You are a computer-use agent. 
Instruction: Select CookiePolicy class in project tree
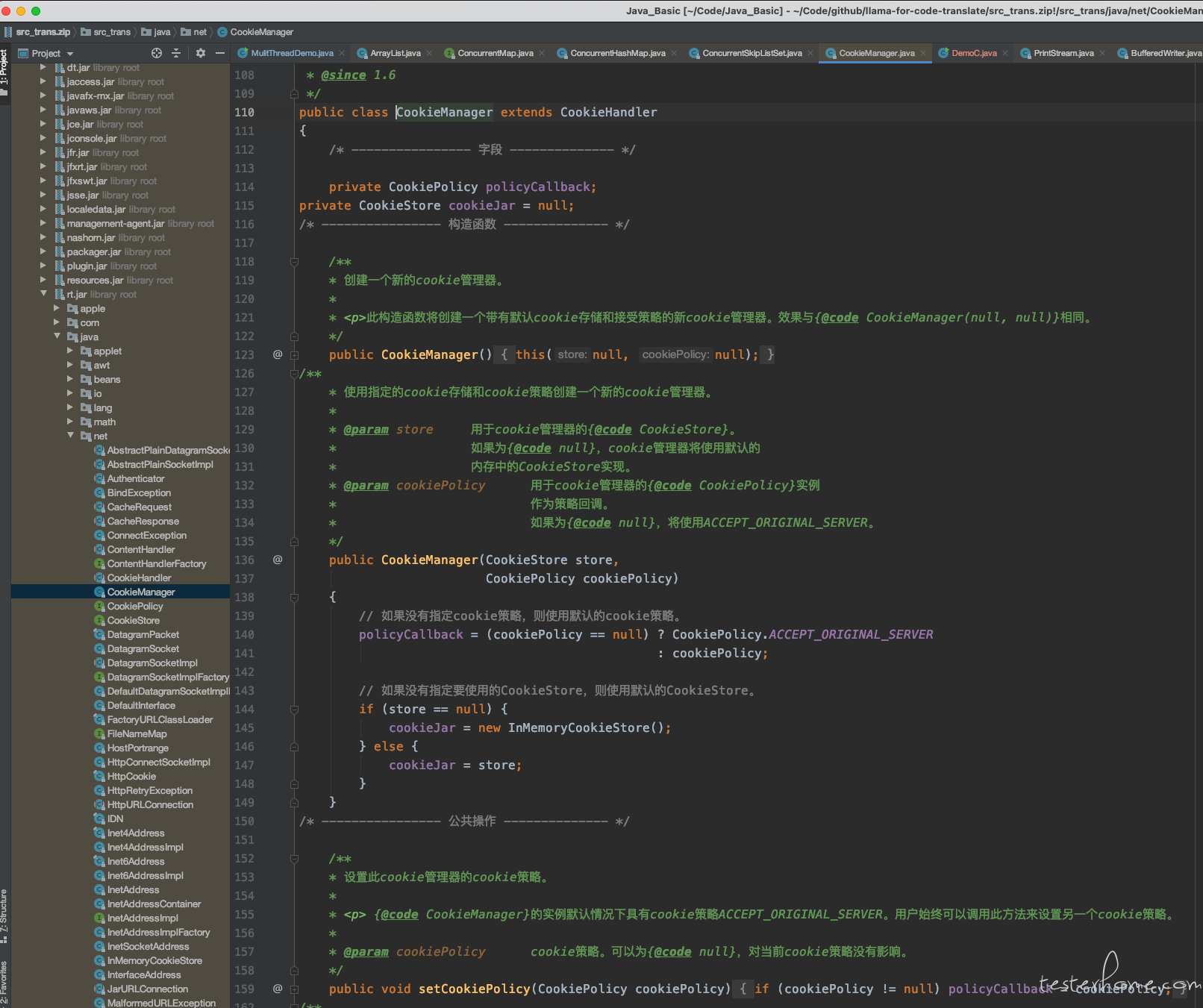pos(135,606)
